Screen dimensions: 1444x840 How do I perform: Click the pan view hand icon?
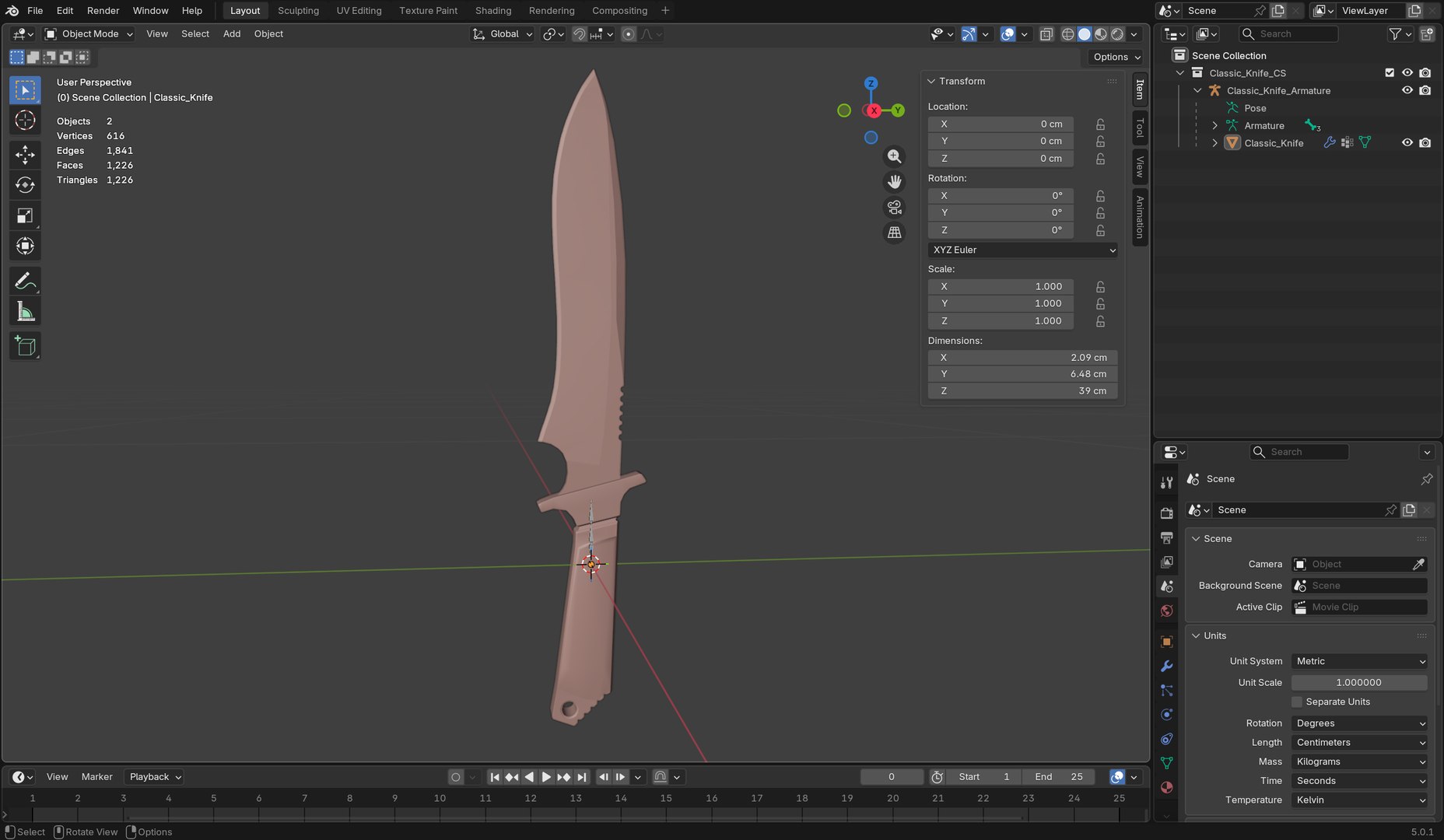(x=895, y=182)
